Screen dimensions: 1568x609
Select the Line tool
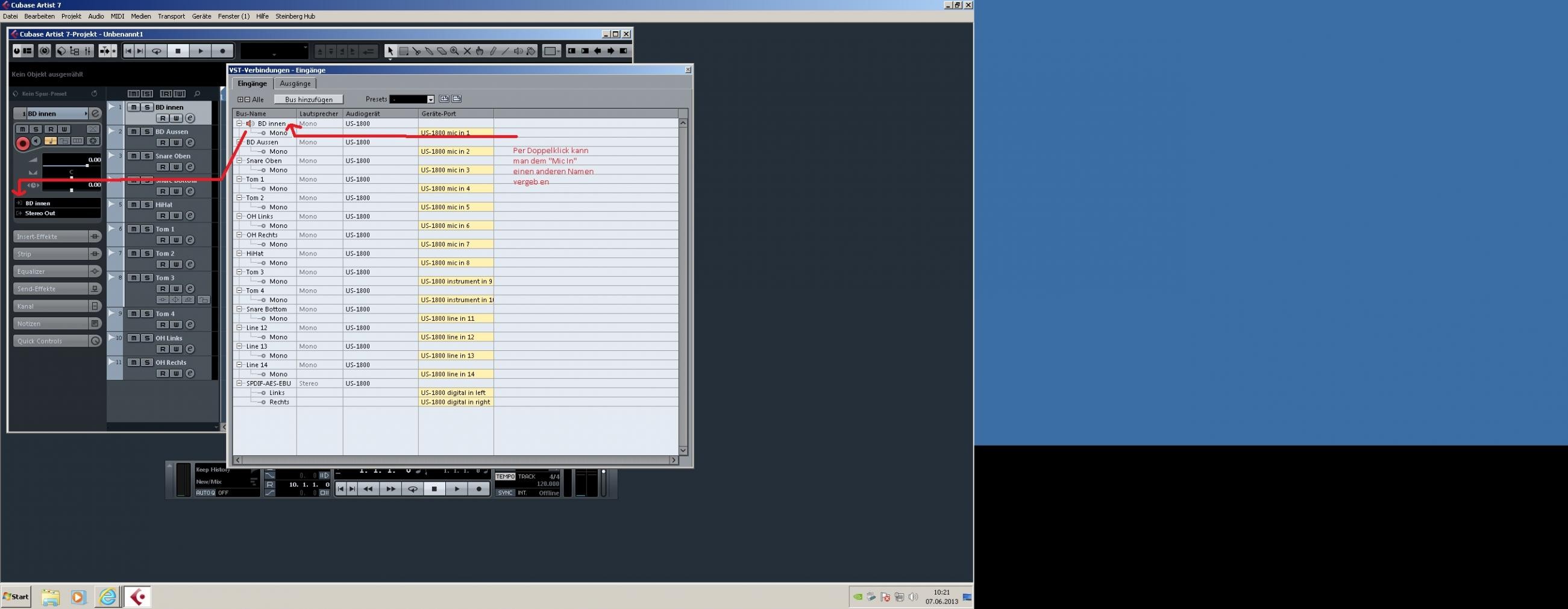point(505,51)
